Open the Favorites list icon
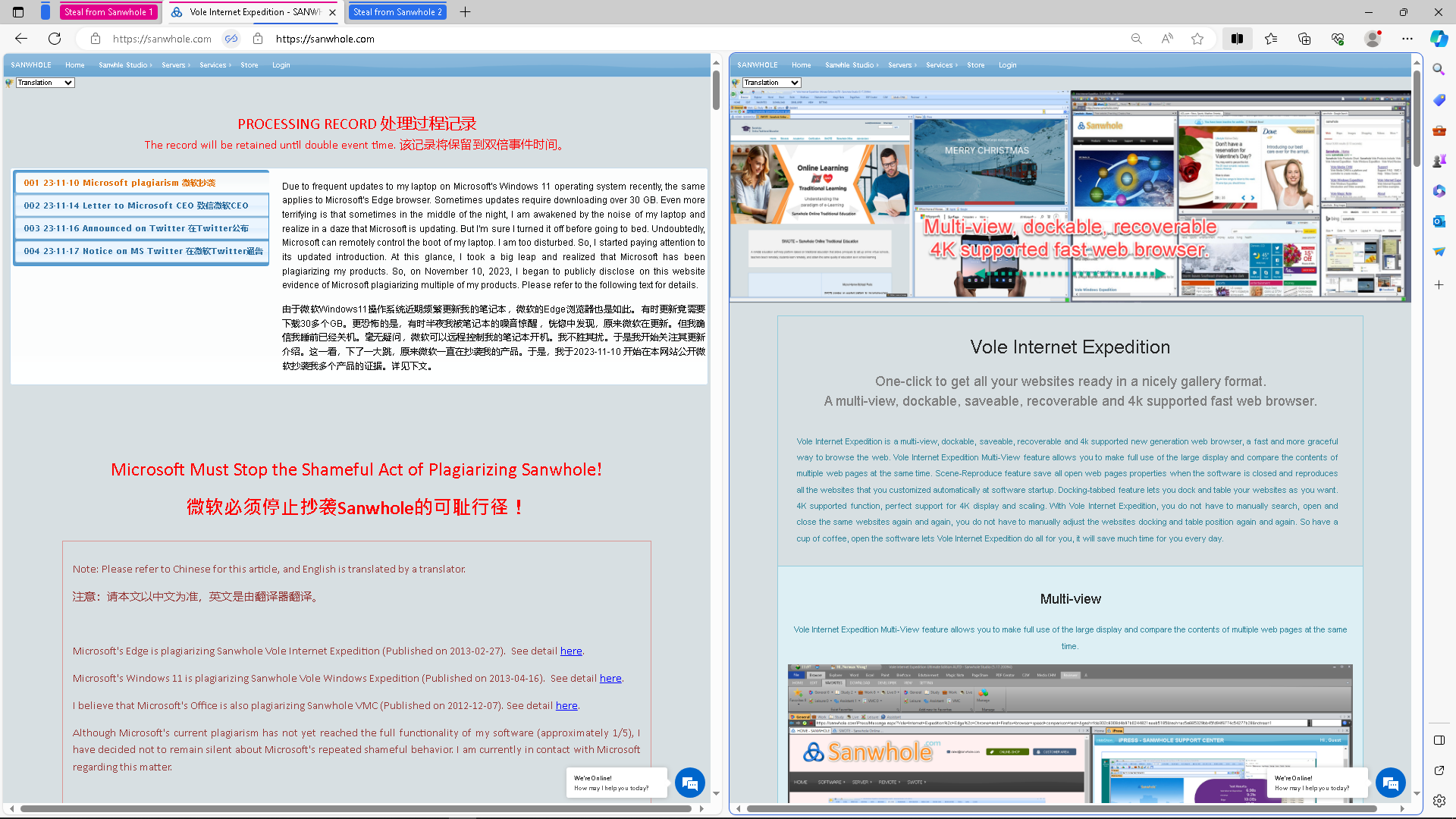The height and width of the screenshot is (819, 1456). (x=1271, y=39)
